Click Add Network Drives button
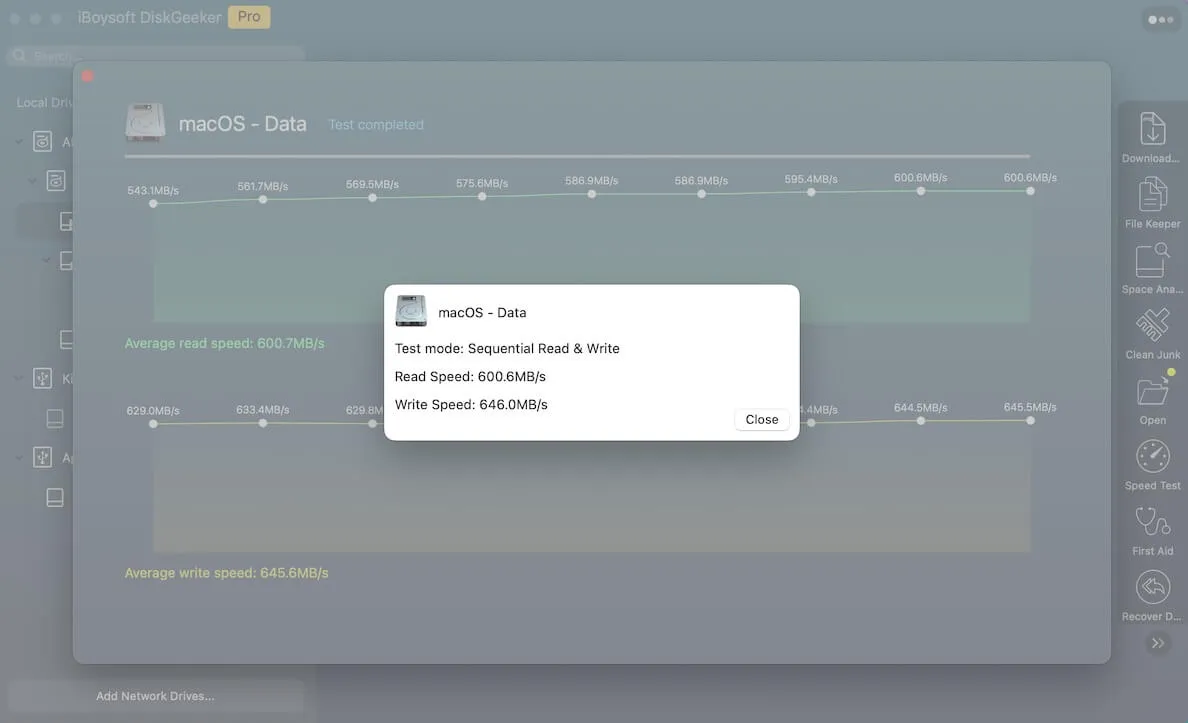The image size is (1188, 723). [155, 696]
